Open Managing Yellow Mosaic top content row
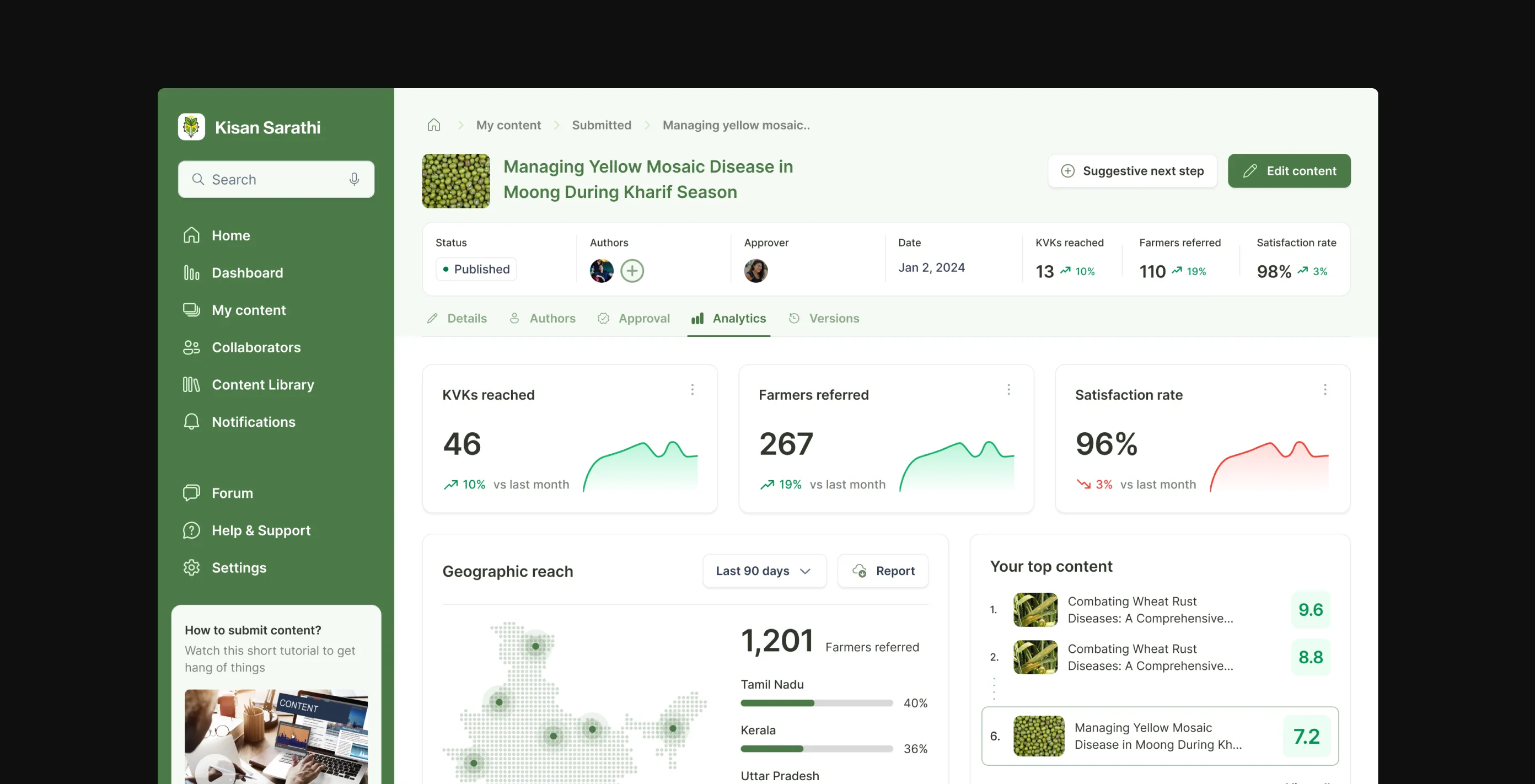This screenshot has width=1535, height=784. tap(1160, 737)
